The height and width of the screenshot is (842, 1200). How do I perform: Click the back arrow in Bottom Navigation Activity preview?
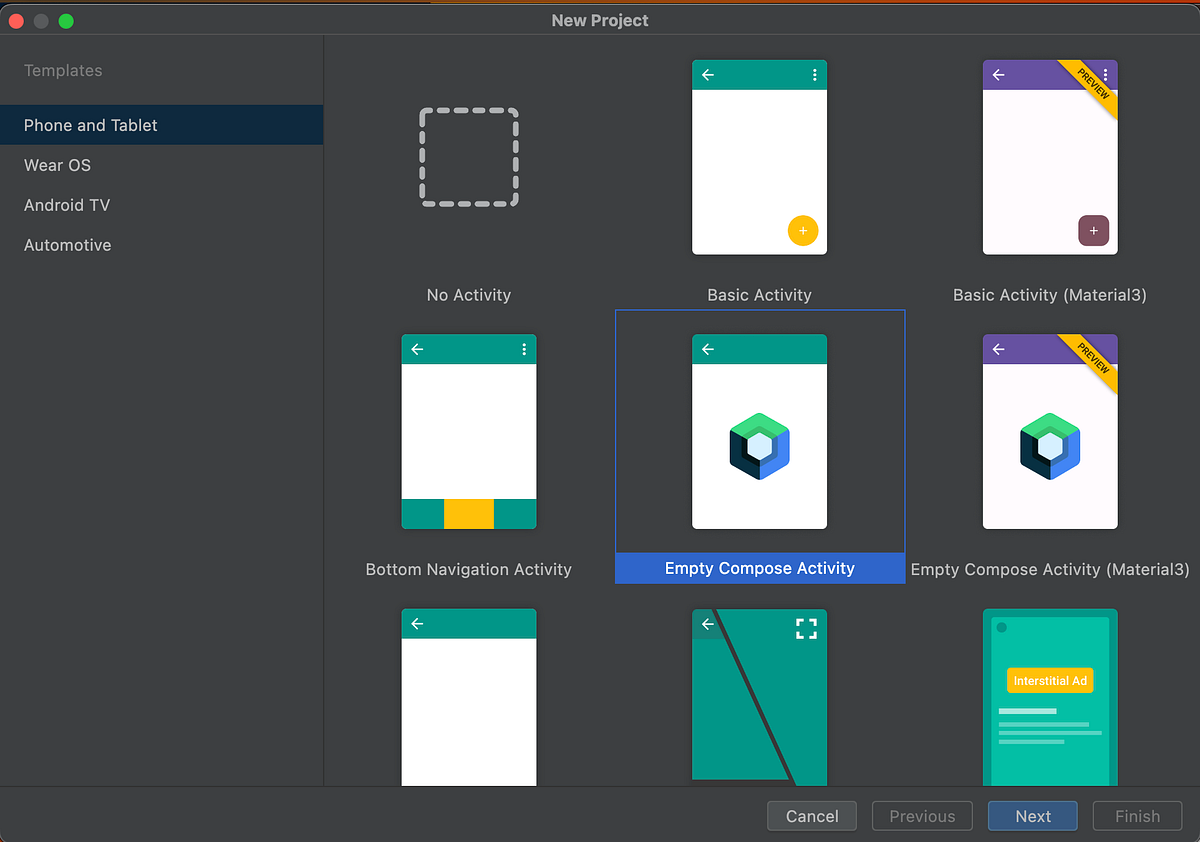(x=417, y=349)
